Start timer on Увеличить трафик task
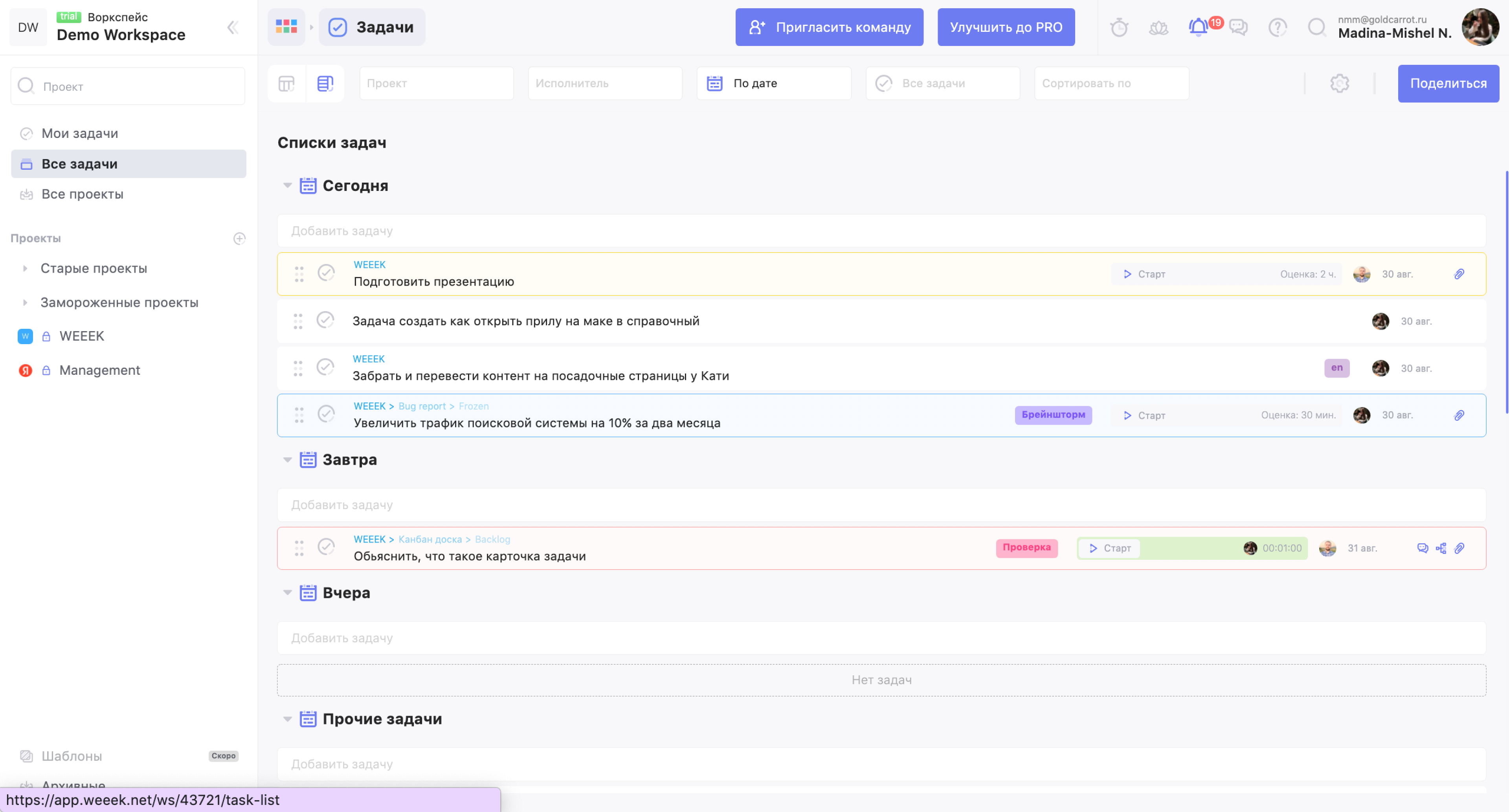 (x=1144, y=415)
